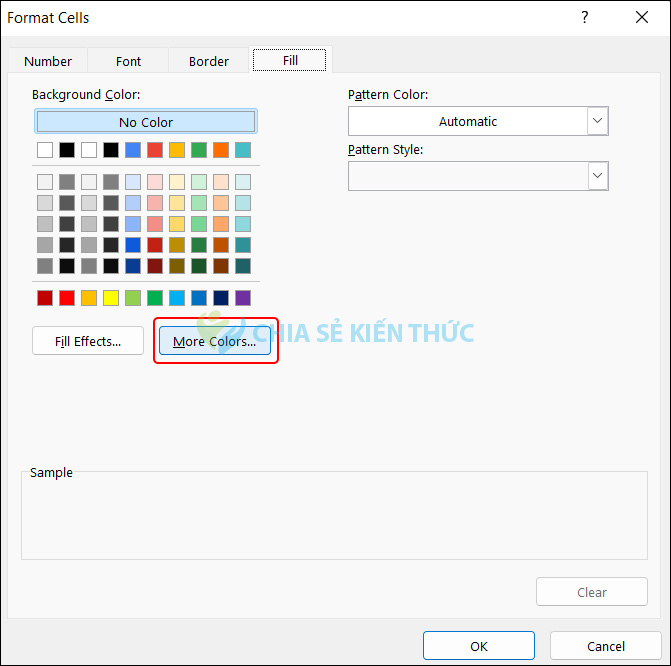Select orange in bottom standard colors row
This screenshot has width=671, height=666.
89,298
